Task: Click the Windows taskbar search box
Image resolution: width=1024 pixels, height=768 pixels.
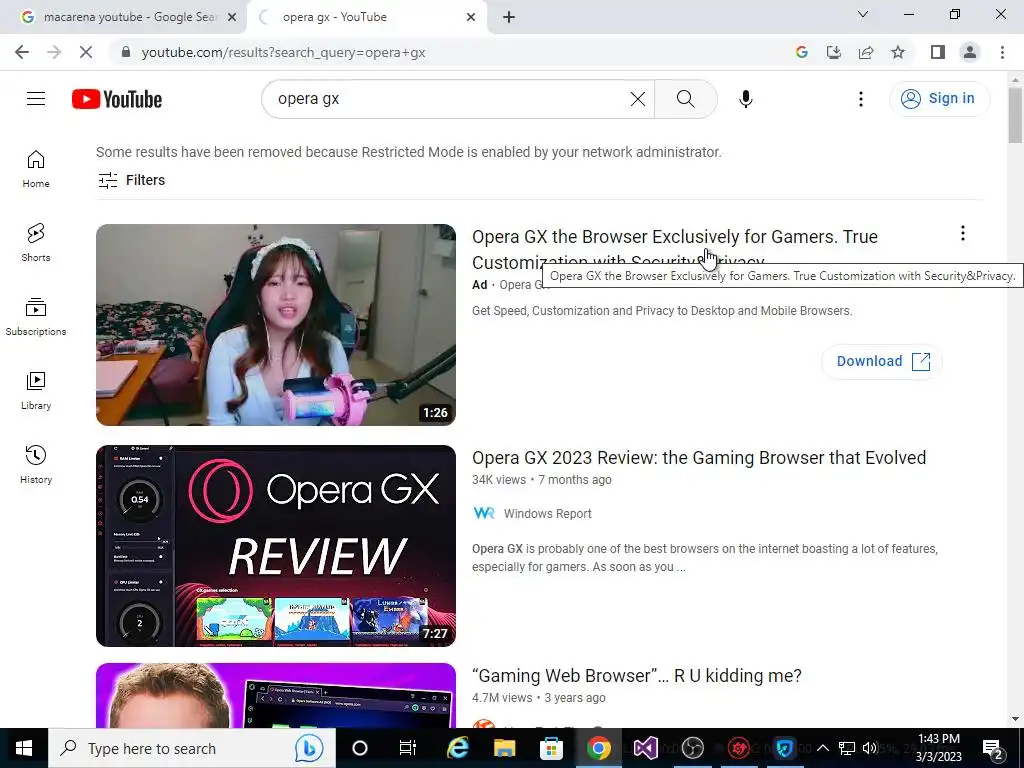Action: pos(192,748)
